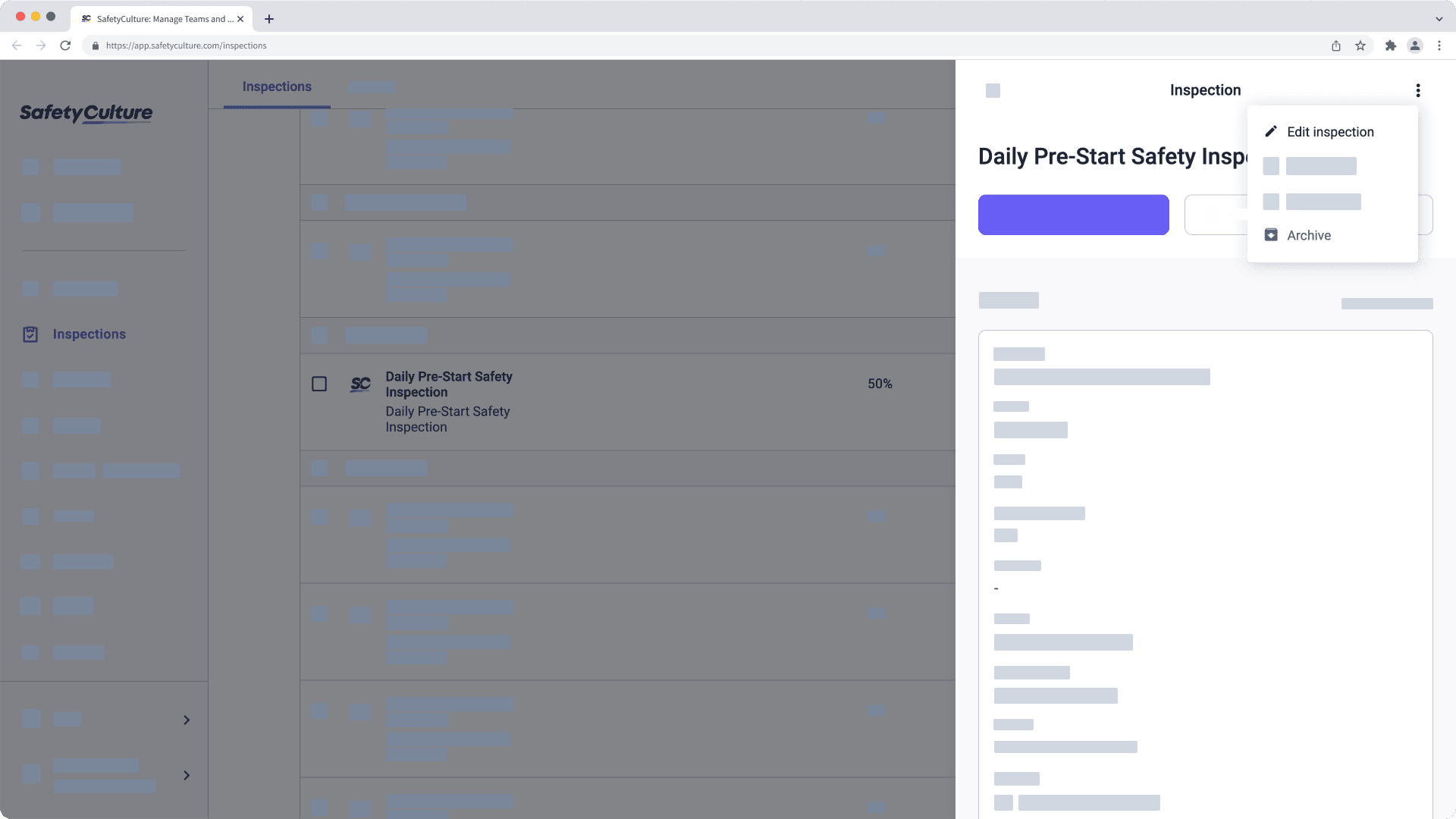Expand the first bottom sidebar chevron
Screen dimensions: 1456x819
pos(187,720)
